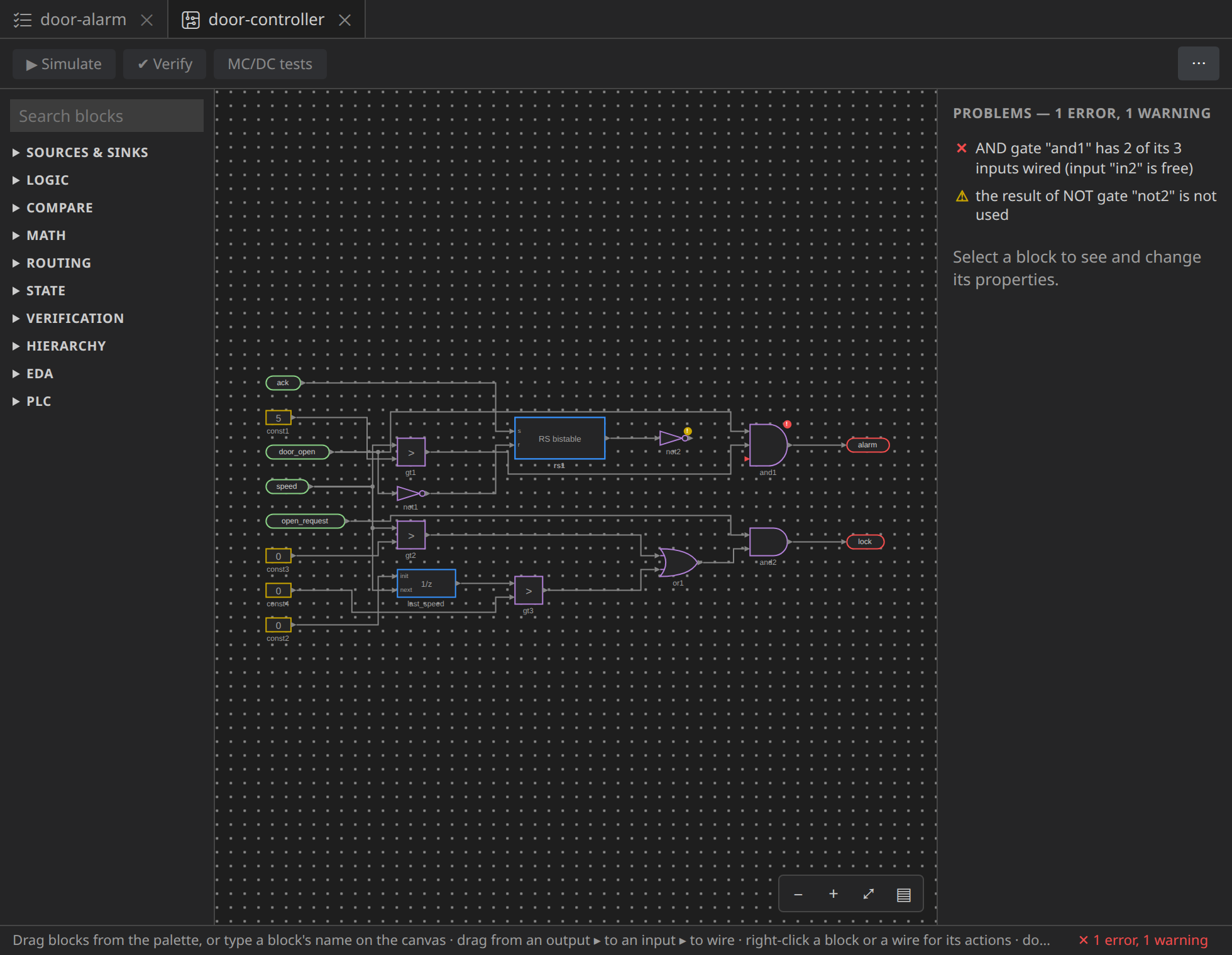This screenshot has height=955, width=1232.
Task: Click the fit-to-view diagonal arrows icon
Action: click(869, 894)
